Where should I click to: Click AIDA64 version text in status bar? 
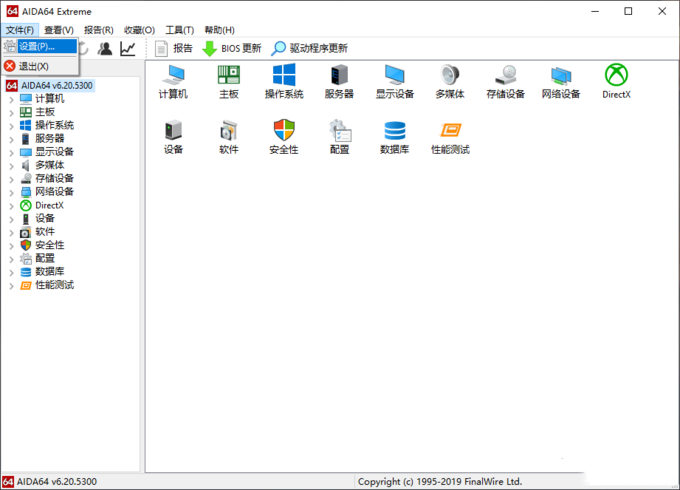coord(57,481)
